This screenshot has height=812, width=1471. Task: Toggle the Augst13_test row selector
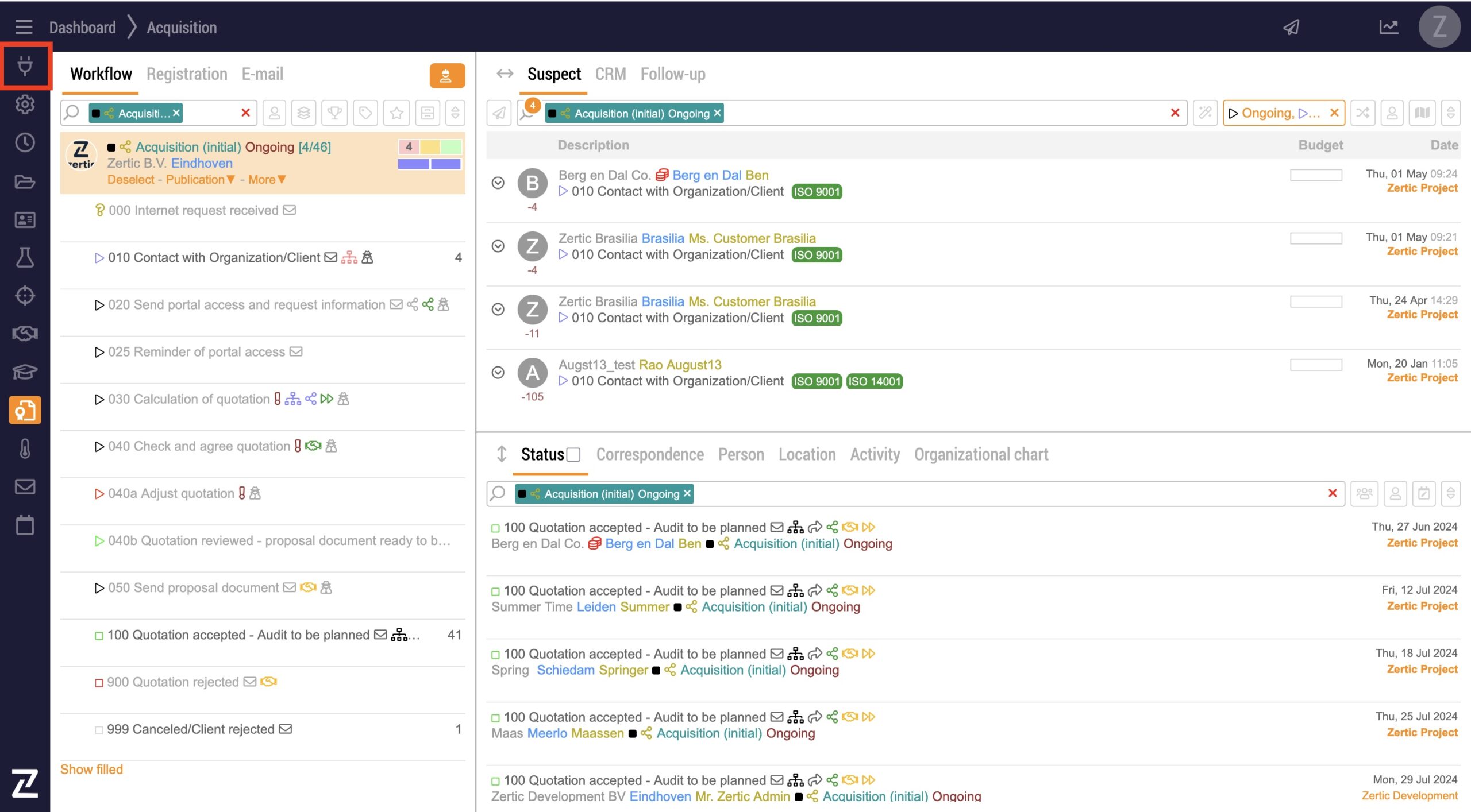pos(498,373)
